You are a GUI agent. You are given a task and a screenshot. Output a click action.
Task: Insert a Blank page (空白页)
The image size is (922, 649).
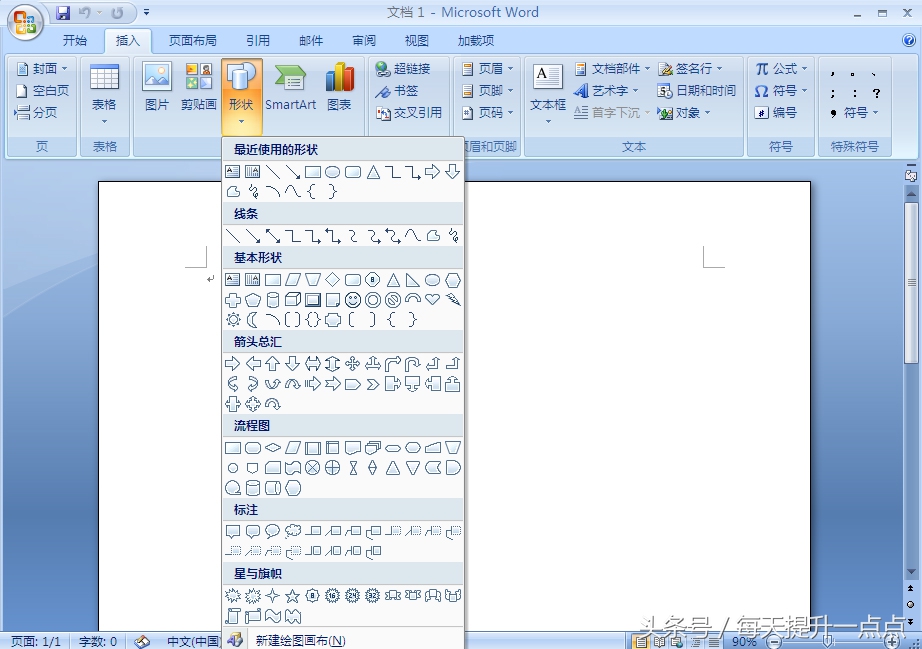click(42, 91)
